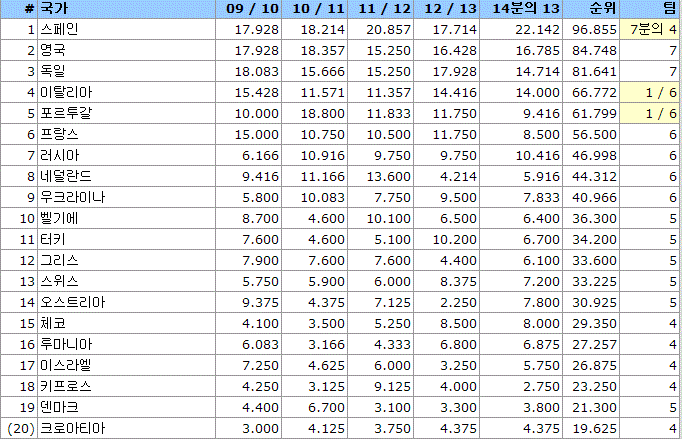Click the 66.772 total value
The image size is (682, 439).
coord(594,93)
